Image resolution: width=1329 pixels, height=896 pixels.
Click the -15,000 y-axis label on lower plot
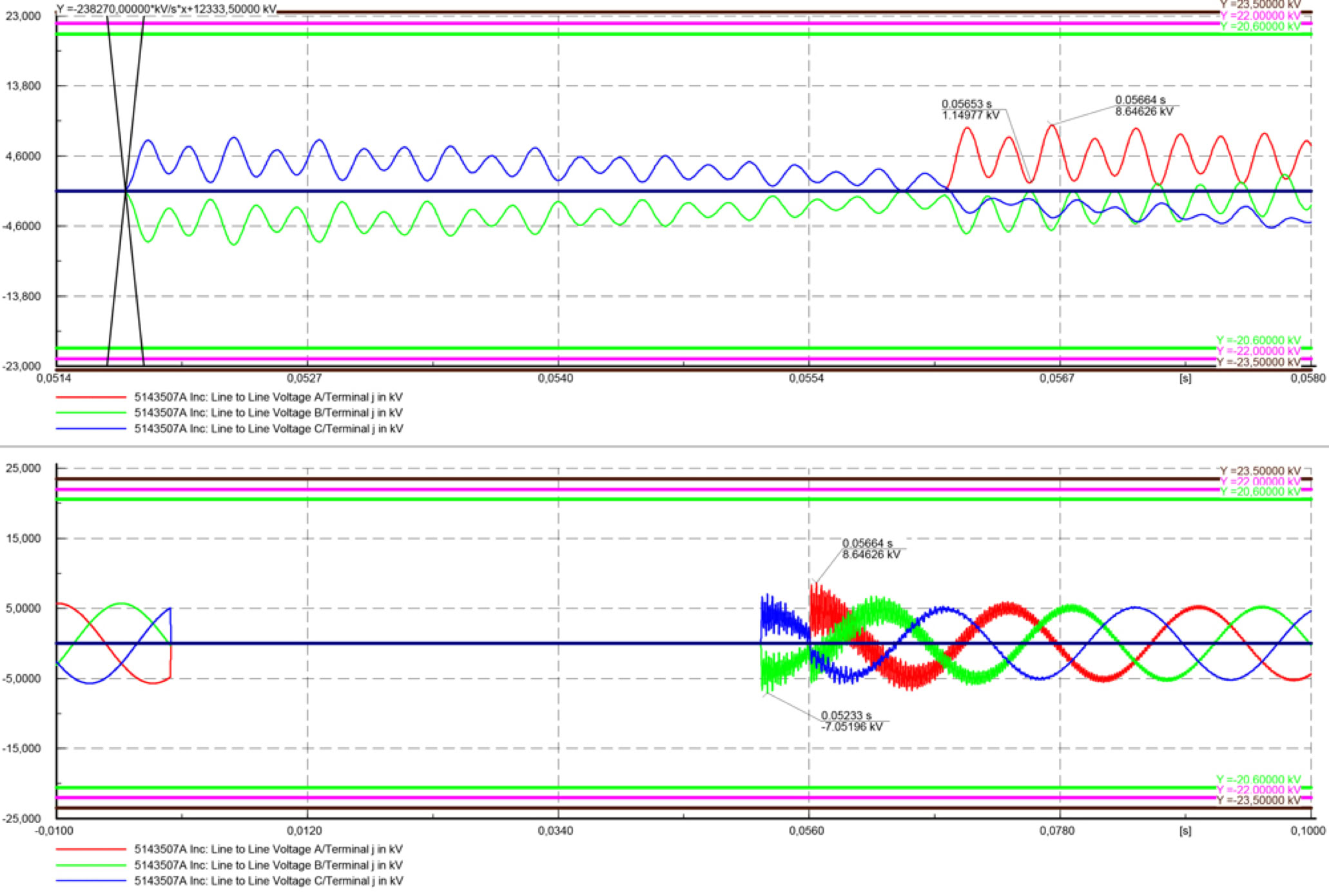[21, 748]
